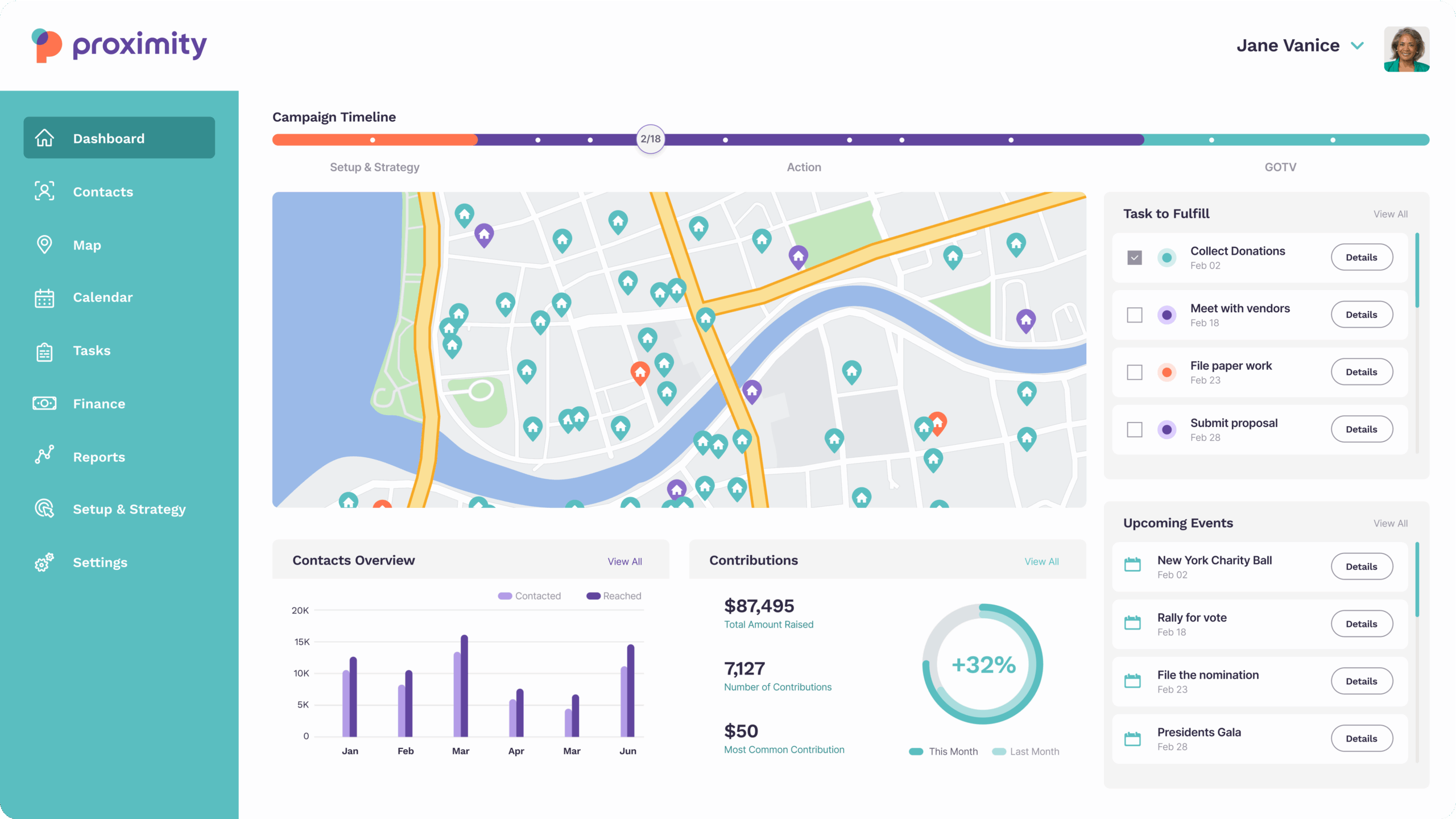
Task: View All in Contacts Overview
Action: [624, 561]
